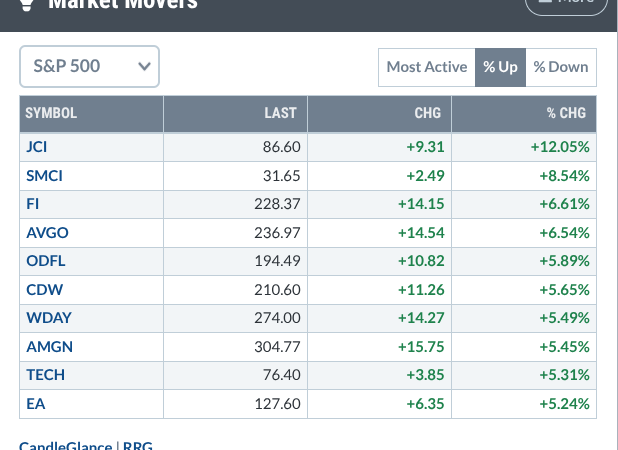
Task: Click the +10.82 change for ODFL
Action: click(x=421, y=261)
